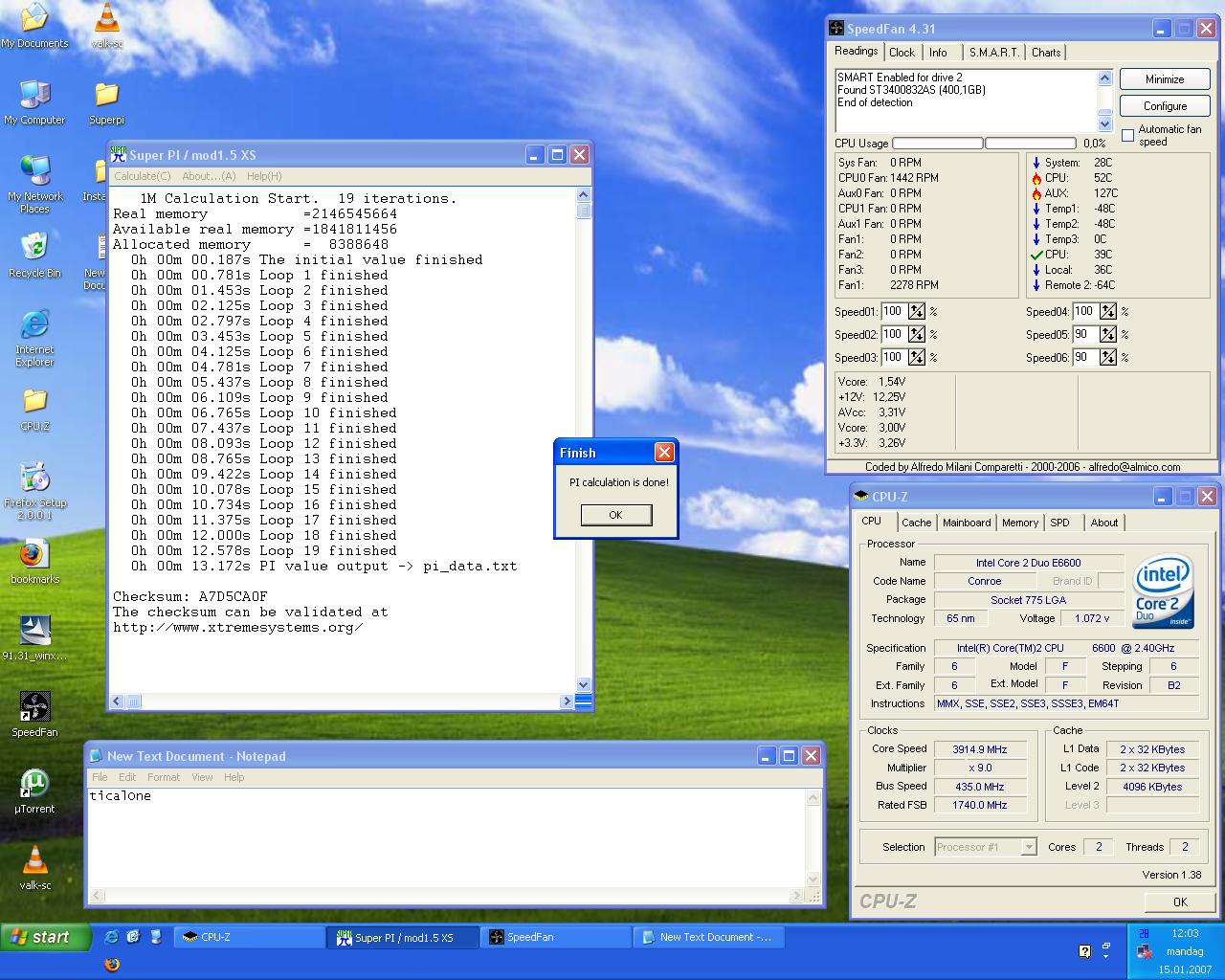Click the Intel Core 2 Duo logo
The image size is (1225, 980).
1163,591
